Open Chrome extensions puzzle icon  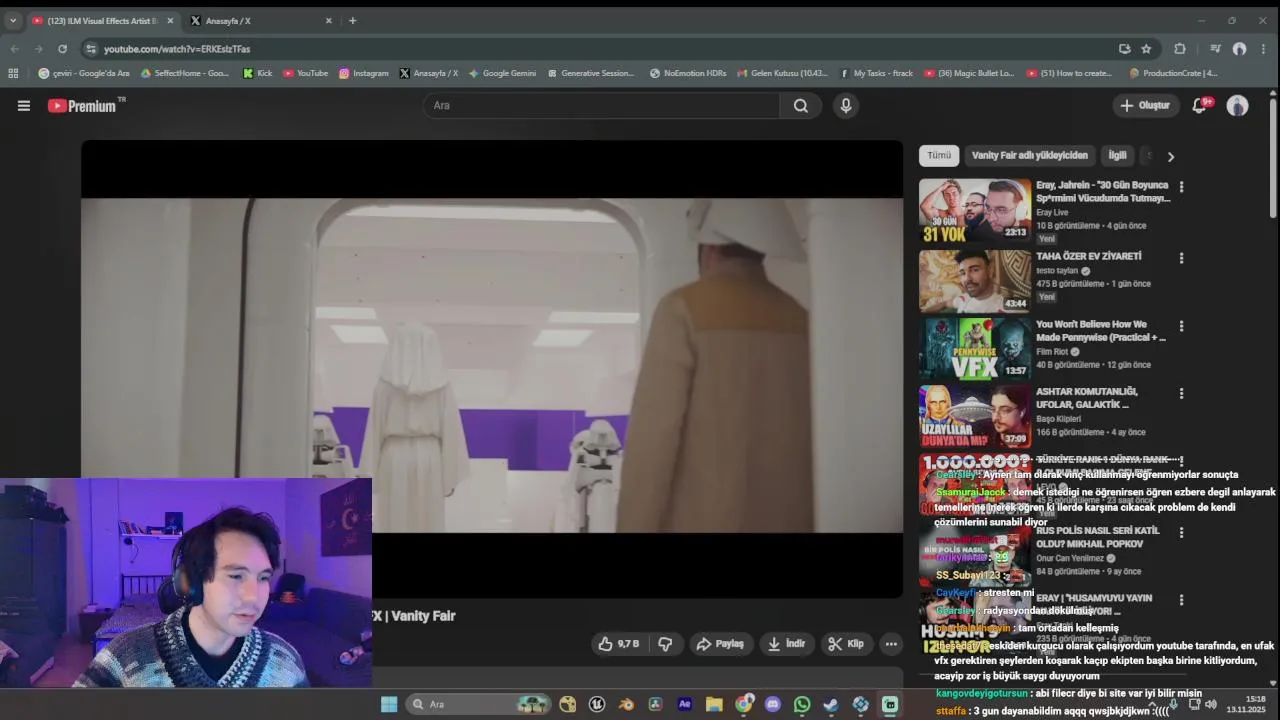1180,48
